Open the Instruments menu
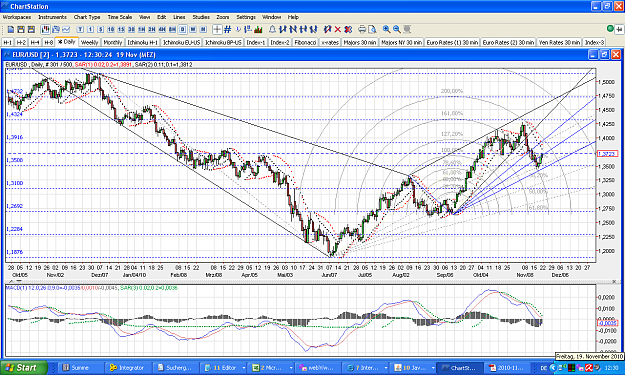The width and height of the screenshot is (625, 375). tap(53, 17)
